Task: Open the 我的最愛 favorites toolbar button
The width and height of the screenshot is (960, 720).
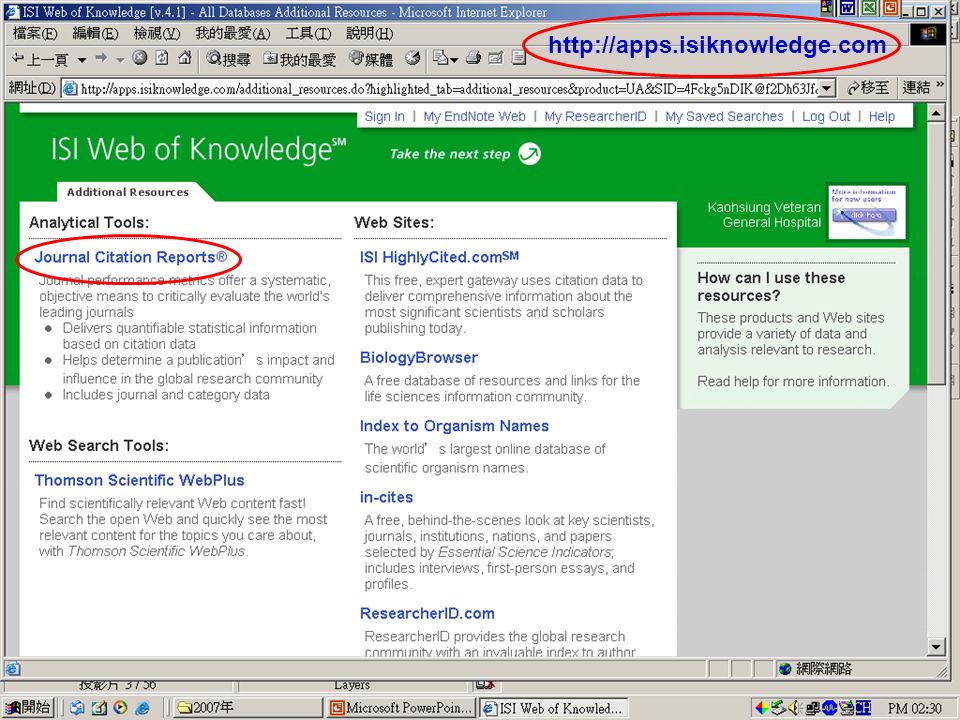Action: [x=299, y=59]
